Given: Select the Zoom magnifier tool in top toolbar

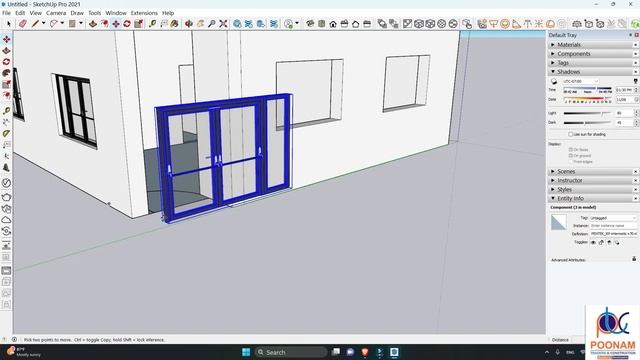Looking at the screenshot, I should pos(211,24).
